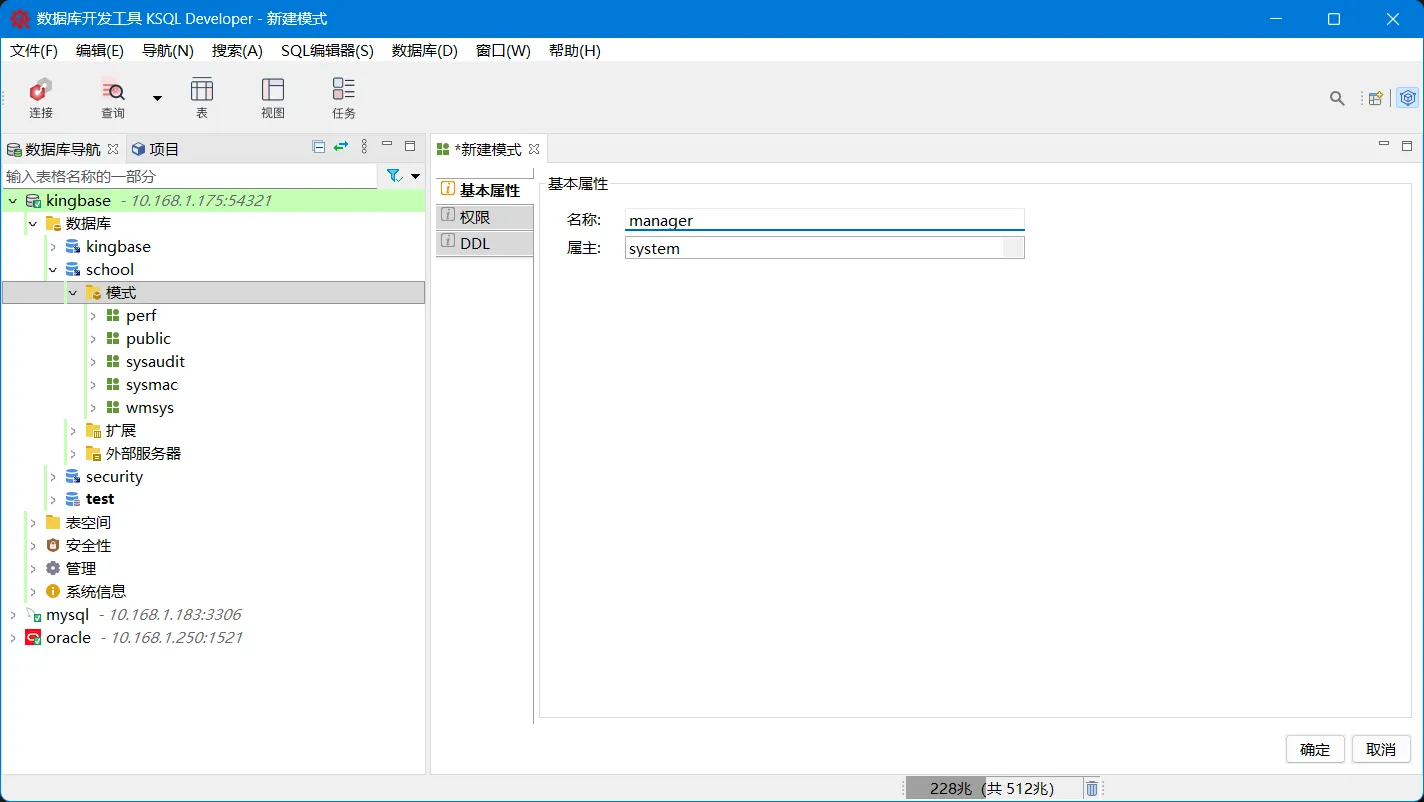Expand the perf schema node
The image size is (1424, 802).
pos(92,315)
